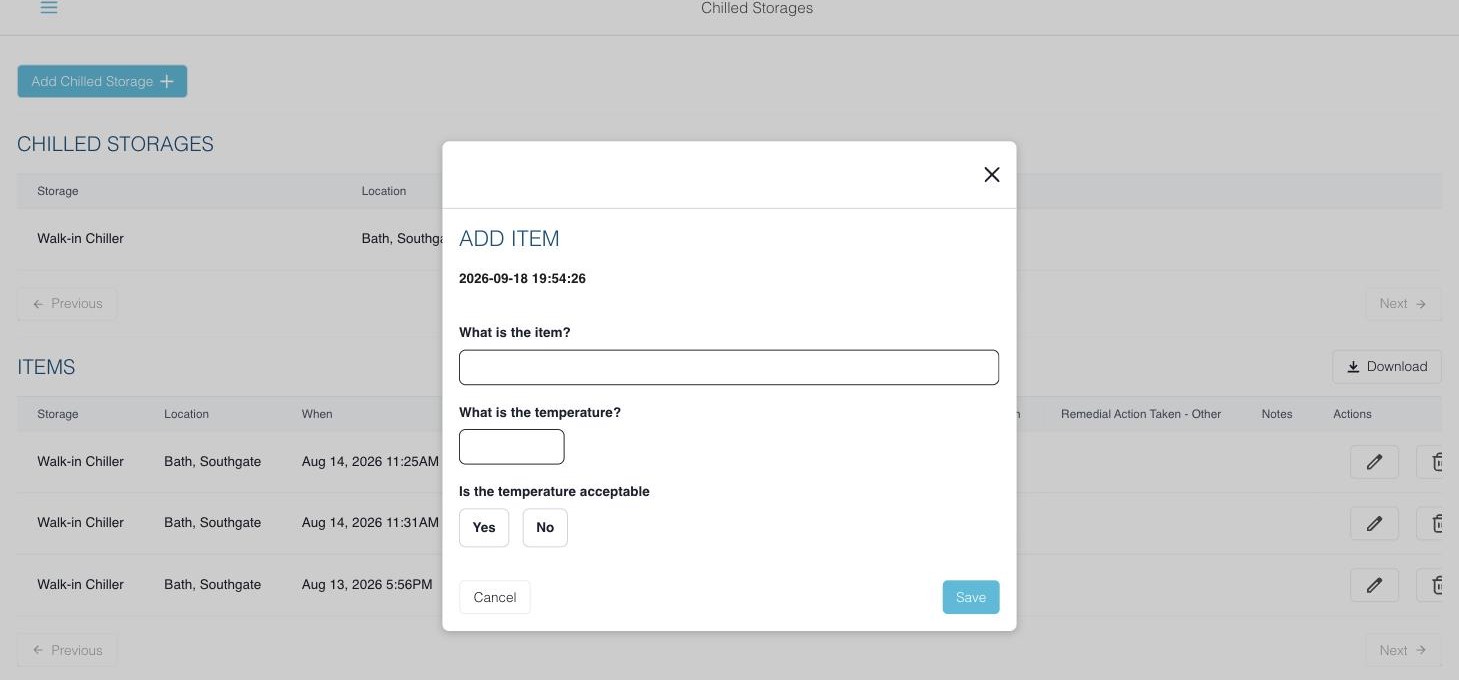
Task: Select Yes for temperature acceptable
Action: (x=484, y=527)
